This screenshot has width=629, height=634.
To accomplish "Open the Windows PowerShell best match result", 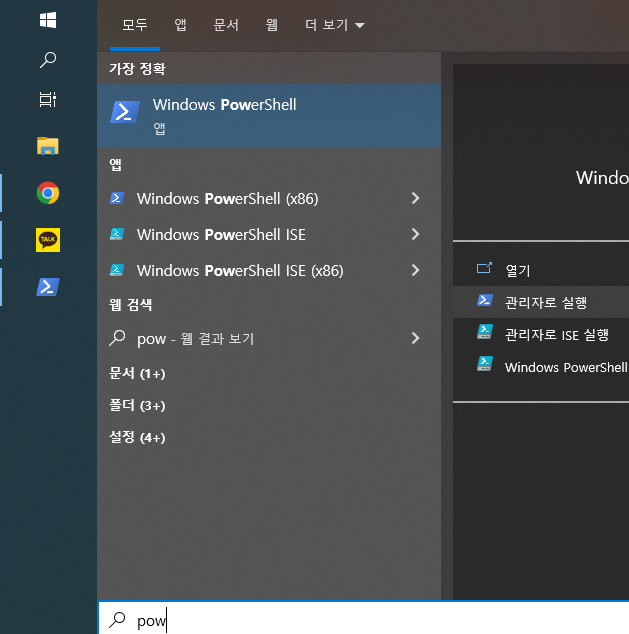I will pyautogui.click(x=269, y=116).
